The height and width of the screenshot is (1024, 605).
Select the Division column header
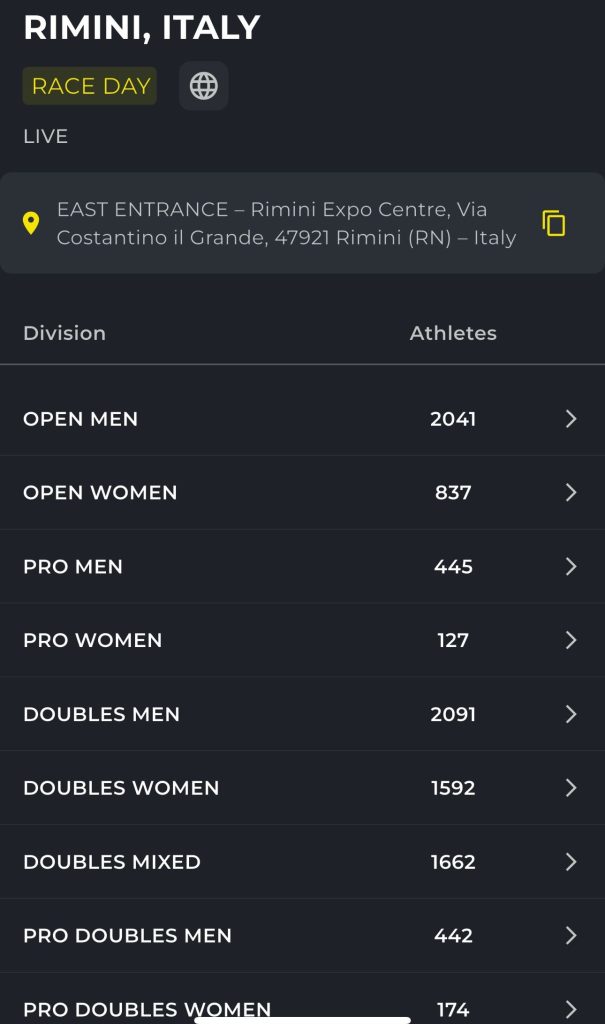pos(64,333)
